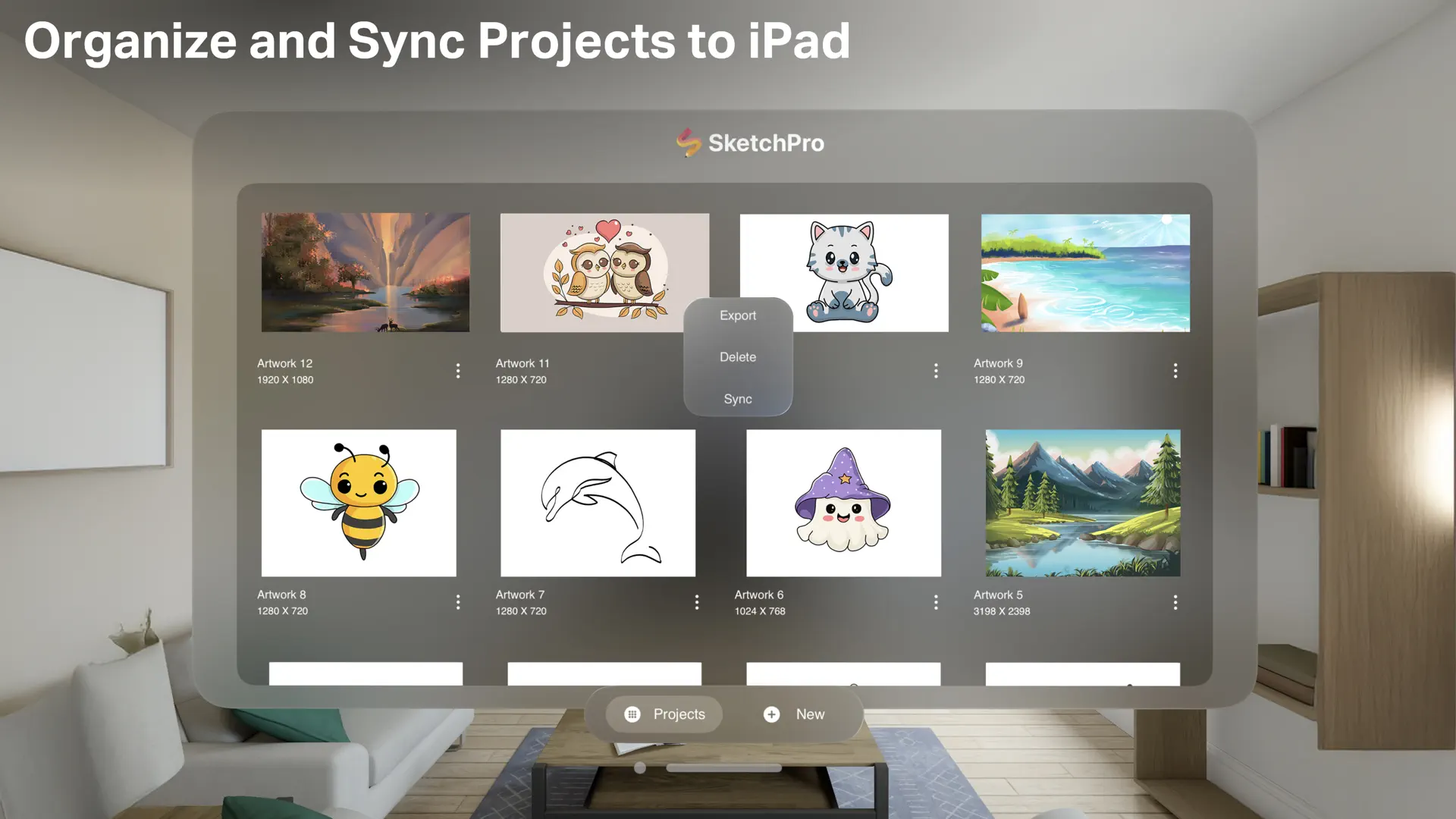Click the SketchPro logo icon
The height and width of the screenshot is (819, 1456).
click(x=686, y=142)
